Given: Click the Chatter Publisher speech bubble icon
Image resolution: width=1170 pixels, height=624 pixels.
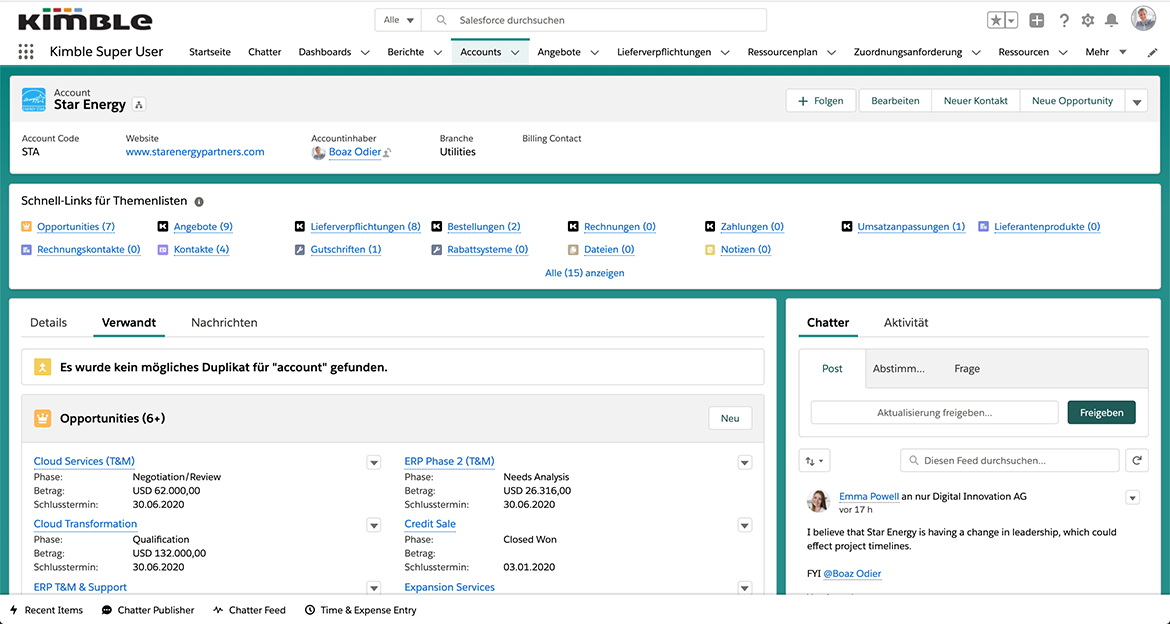Looking at the screenshot, I should (107, 610).
